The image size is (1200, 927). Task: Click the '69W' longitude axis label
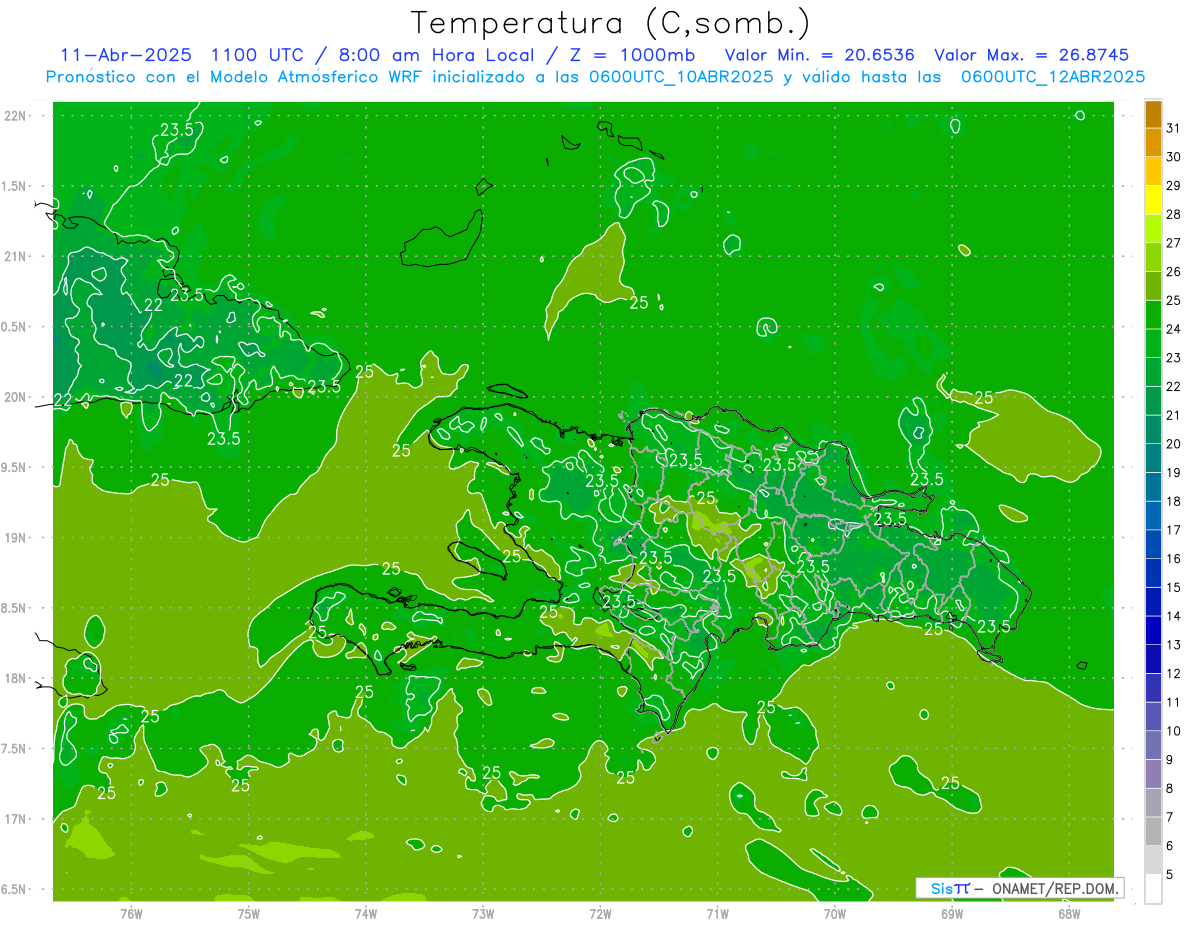point(952,913)
